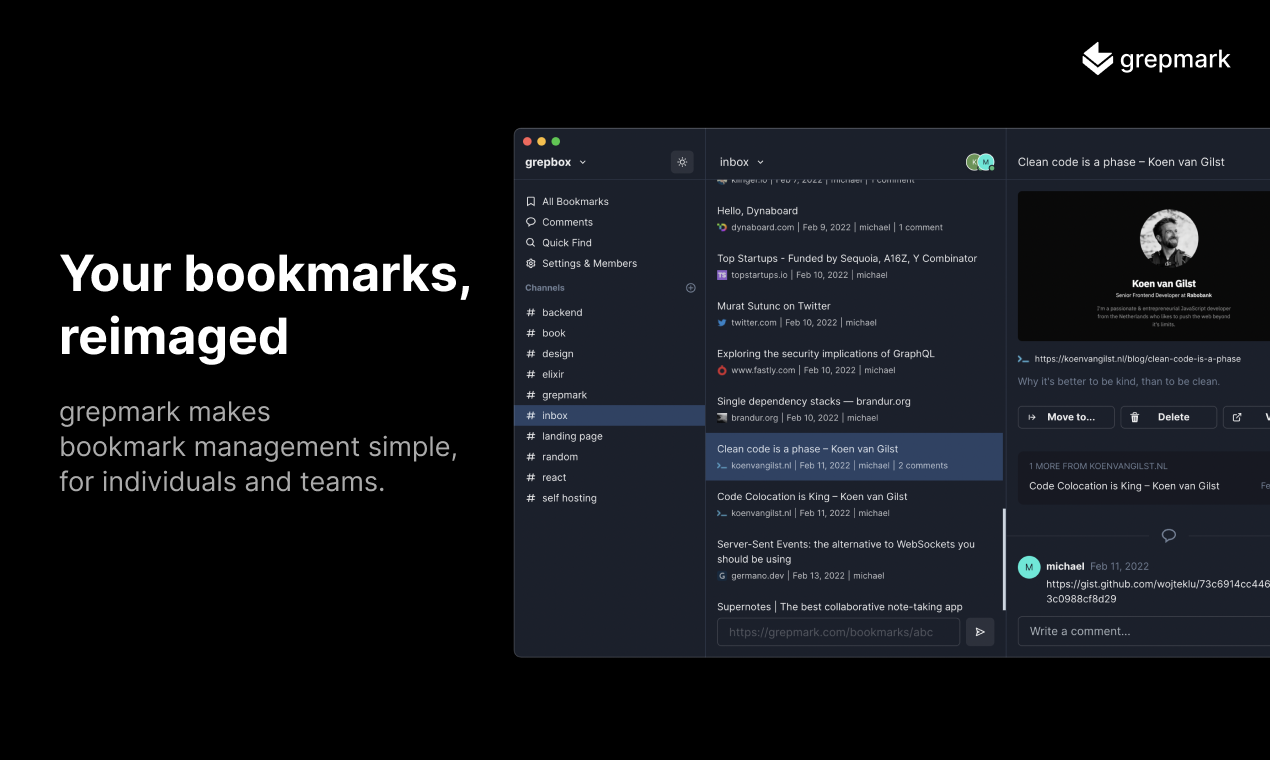Click the Write a comment field
1270x760 pixels.
pos(1144,631)
